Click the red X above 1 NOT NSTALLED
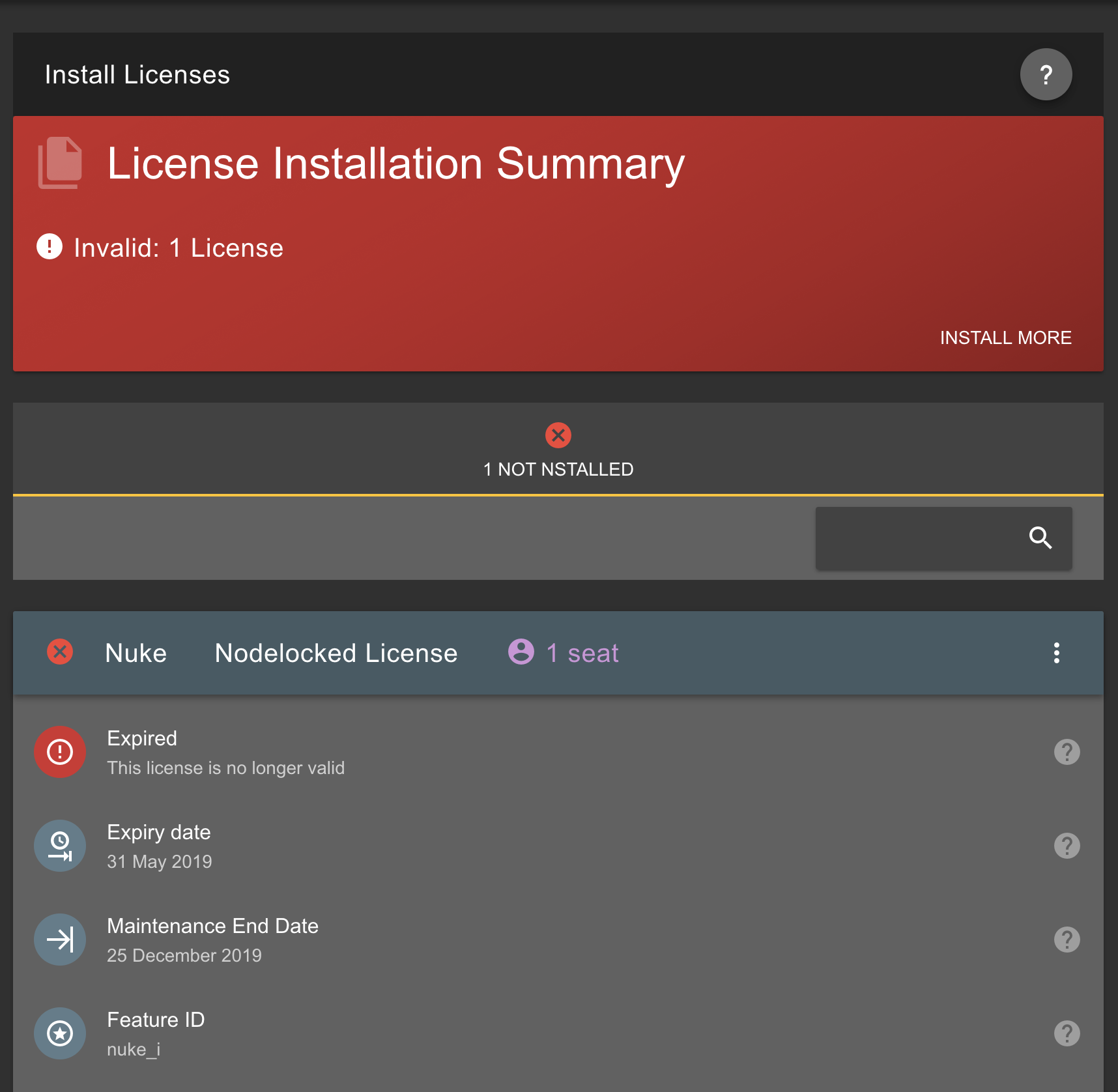 point(558,435)
